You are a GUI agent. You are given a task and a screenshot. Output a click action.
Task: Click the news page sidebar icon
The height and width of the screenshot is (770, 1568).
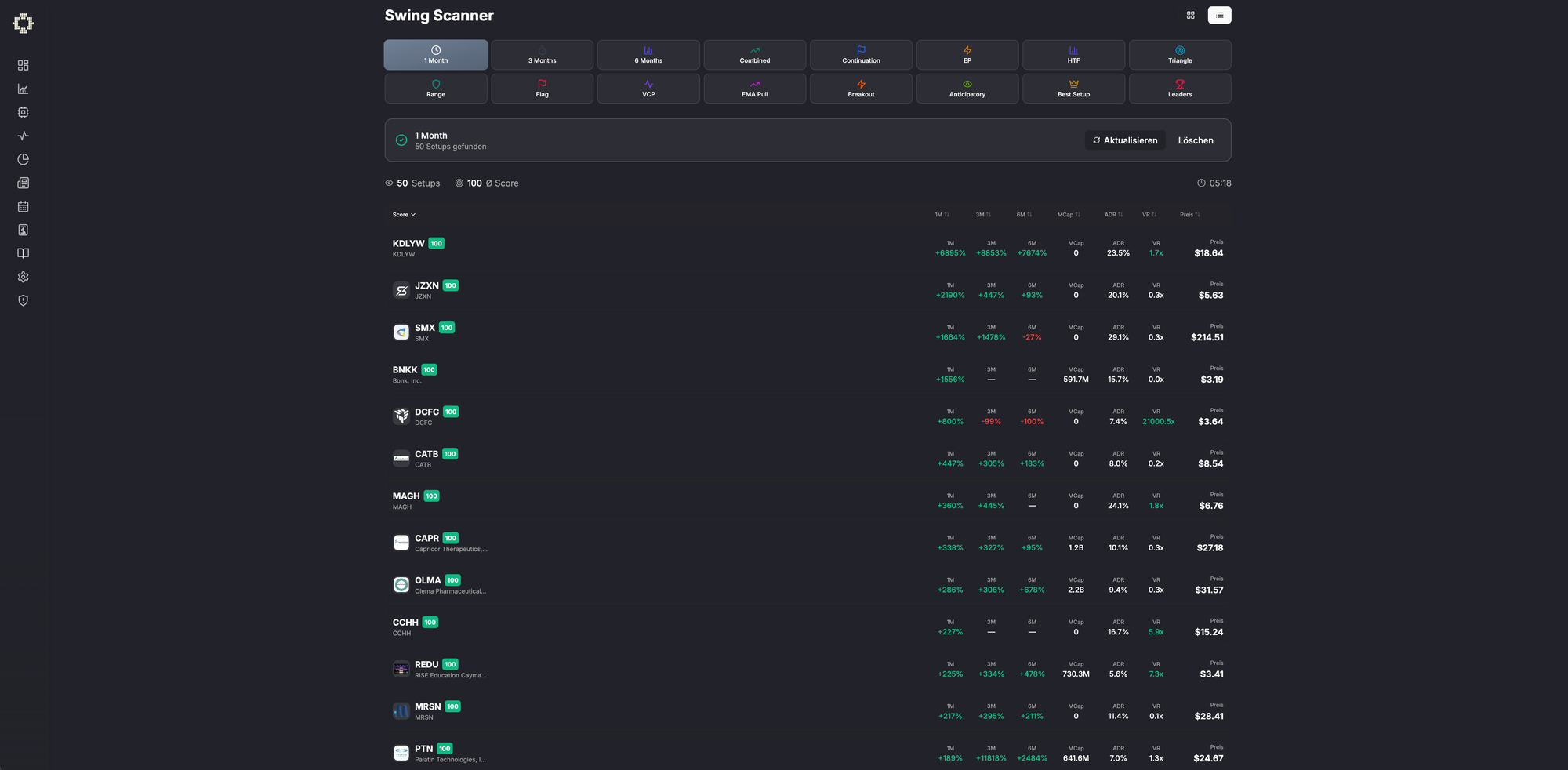coord(24,183)
